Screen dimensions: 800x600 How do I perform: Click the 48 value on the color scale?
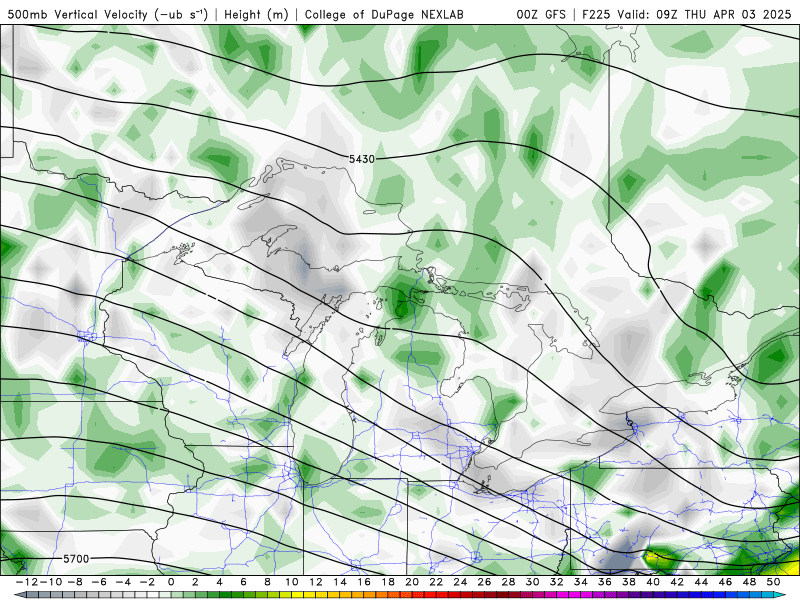pos(749,582)
